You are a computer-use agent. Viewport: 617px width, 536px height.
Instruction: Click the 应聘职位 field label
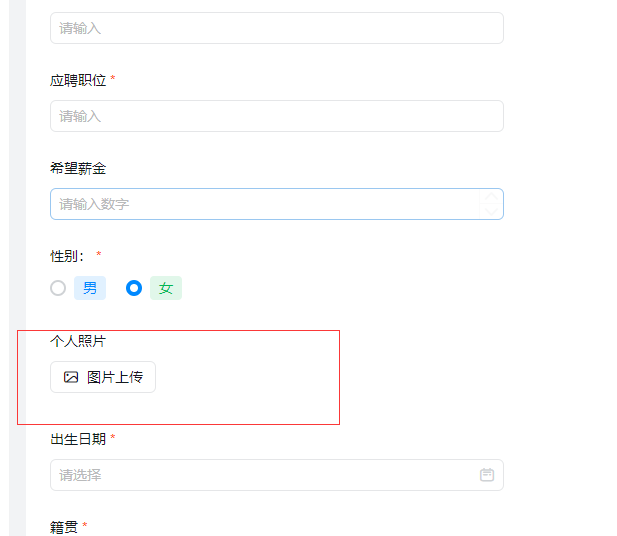coord(78,80)
